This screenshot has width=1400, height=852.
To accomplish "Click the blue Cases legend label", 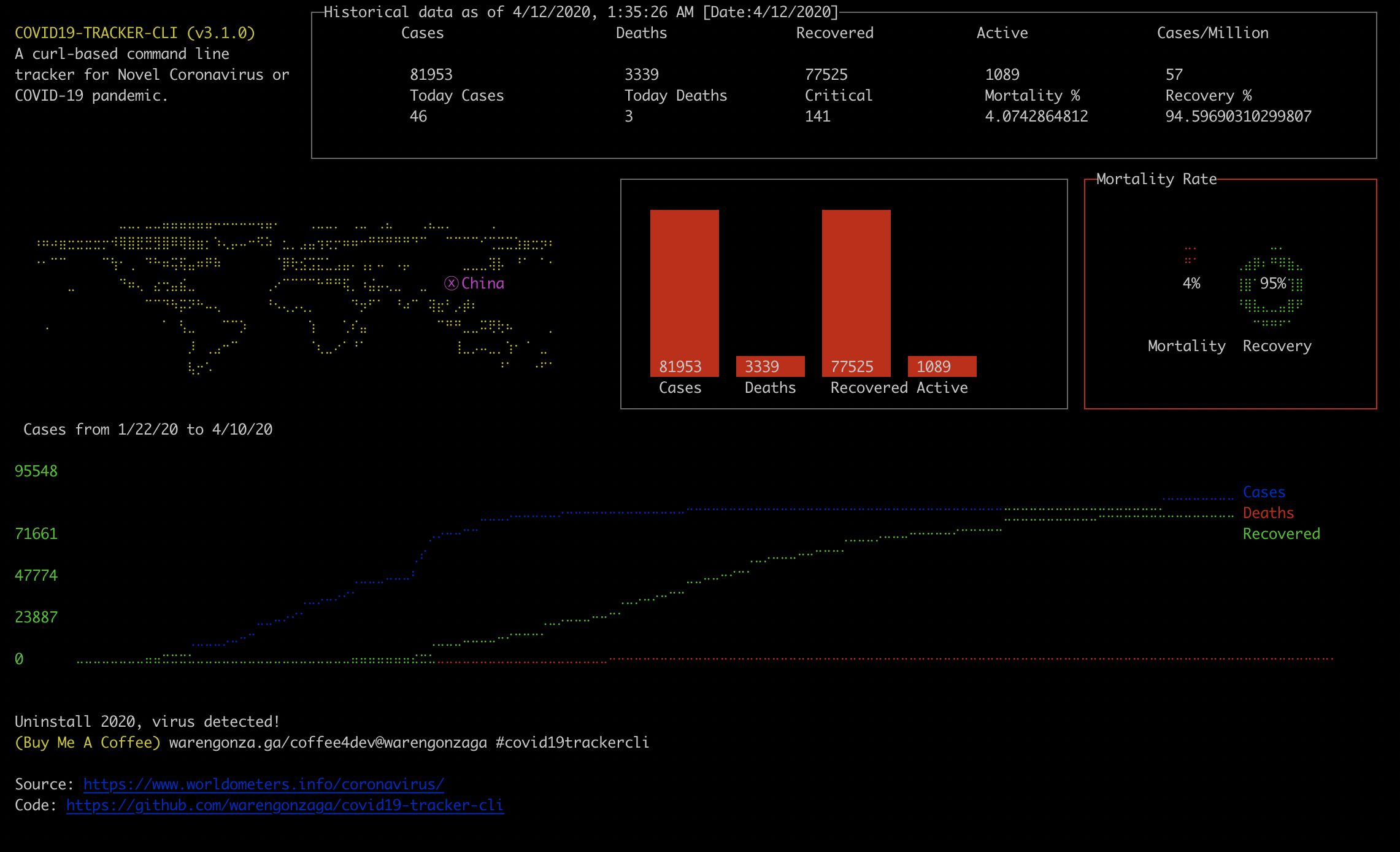I will click(1264, 492).
